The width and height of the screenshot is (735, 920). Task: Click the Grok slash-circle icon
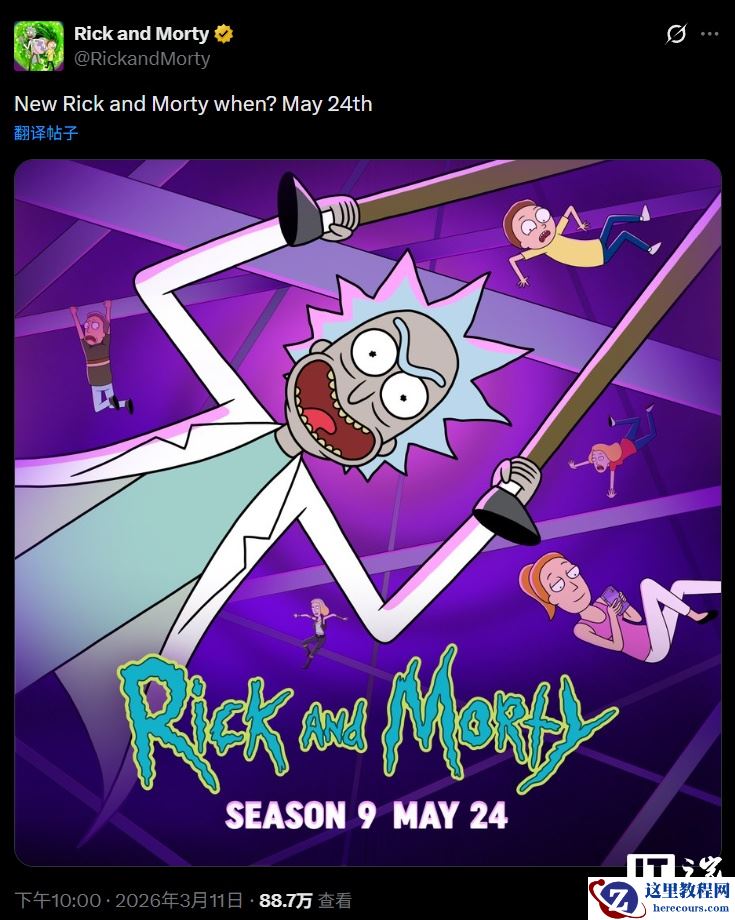coord(676,34)
